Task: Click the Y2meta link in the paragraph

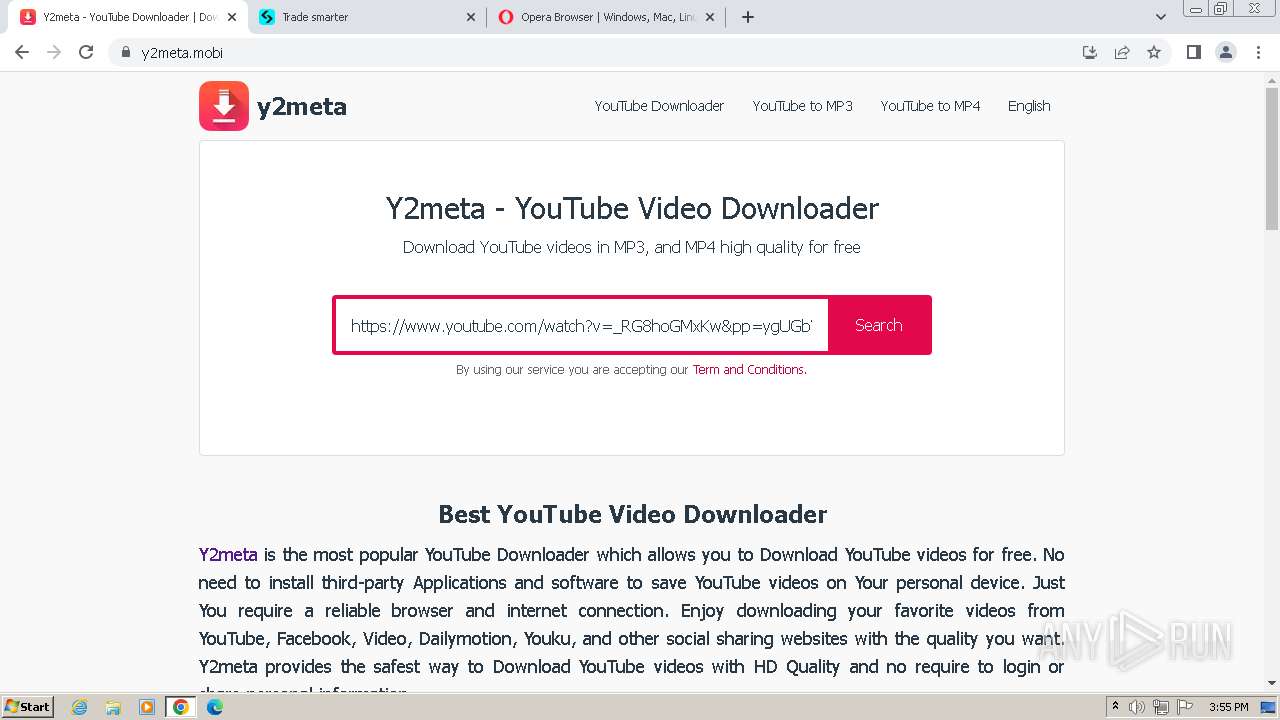Action: coord(228,554)
